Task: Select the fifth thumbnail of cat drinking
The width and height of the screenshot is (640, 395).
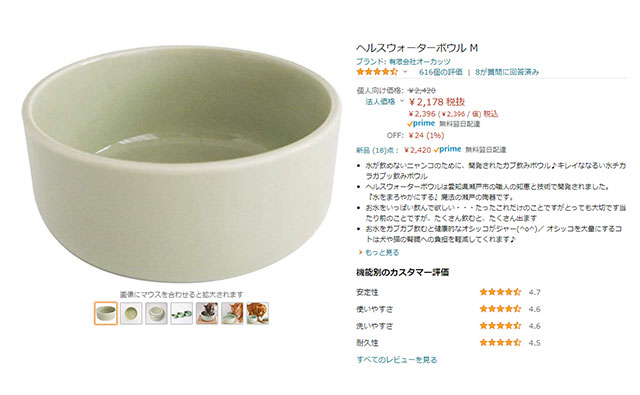Action: 207,313
